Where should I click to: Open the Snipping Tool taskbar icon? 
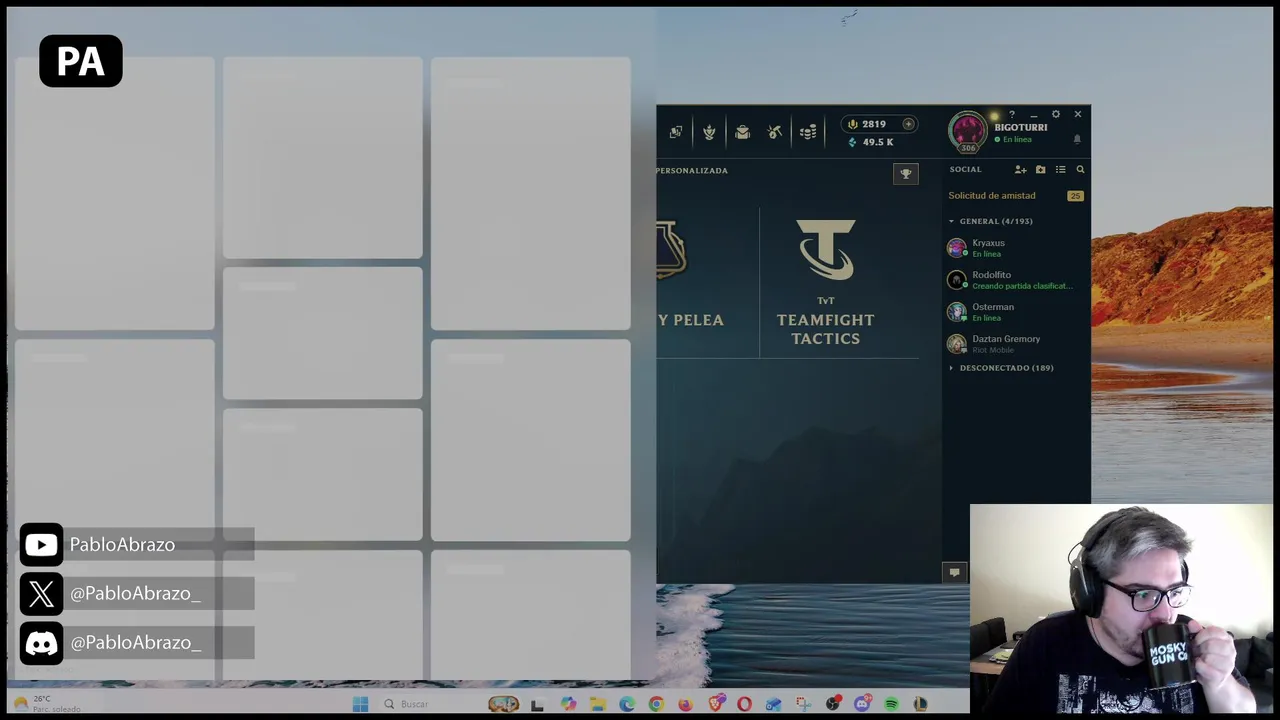pyautogui.click(x=803, y=704)
